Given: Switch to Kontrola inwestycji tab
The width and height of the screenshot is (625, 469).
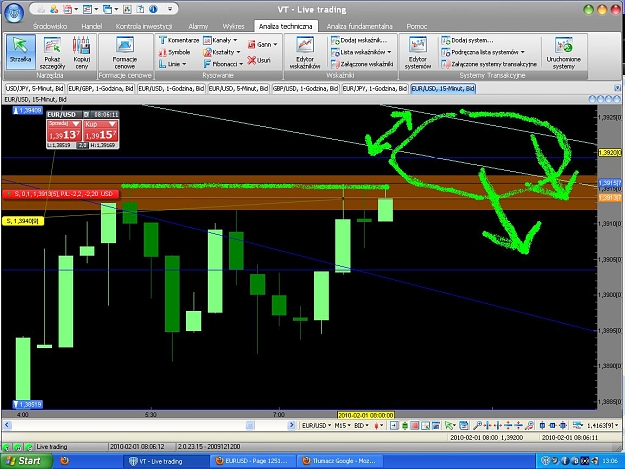Looking at the screenshot, I should 144,26.
